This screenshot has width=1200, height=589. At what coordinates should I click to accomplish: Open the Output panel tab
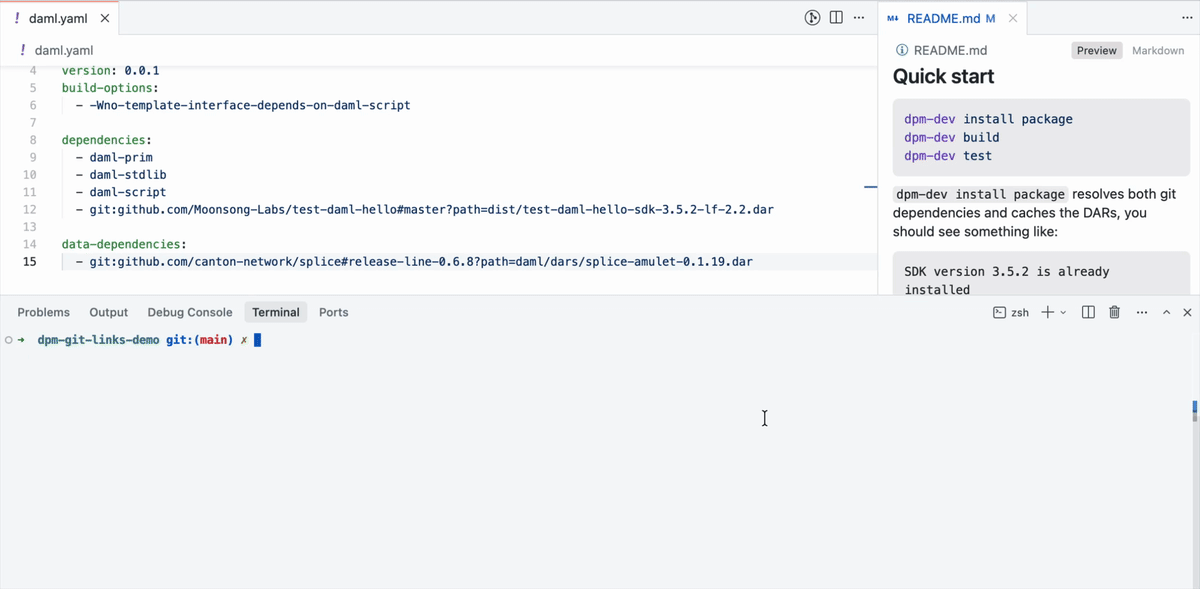coord(109,312)
